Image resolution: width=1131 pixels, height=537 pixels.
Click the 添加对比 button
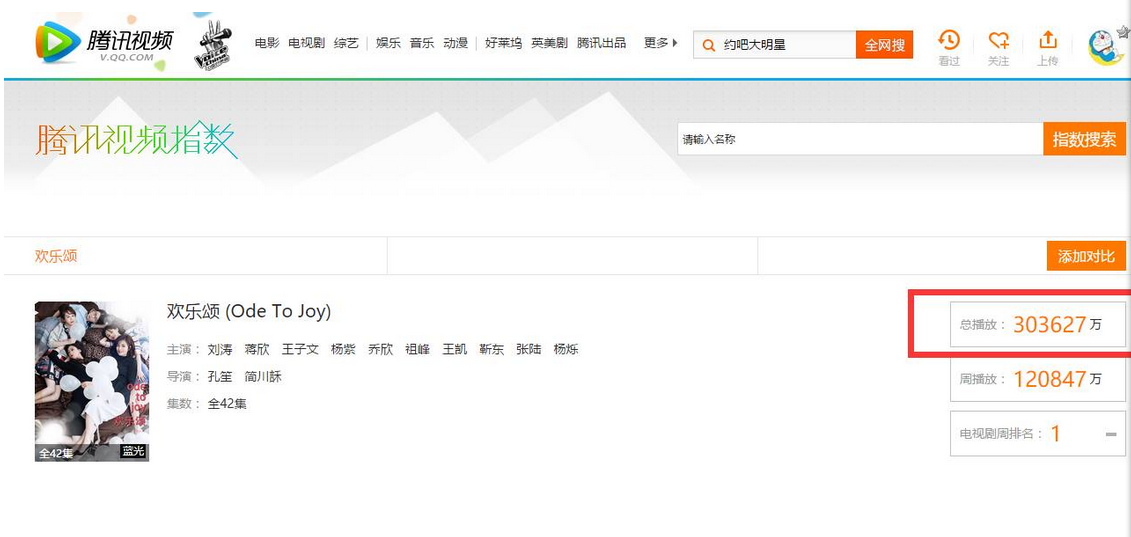coord(1086,256)
